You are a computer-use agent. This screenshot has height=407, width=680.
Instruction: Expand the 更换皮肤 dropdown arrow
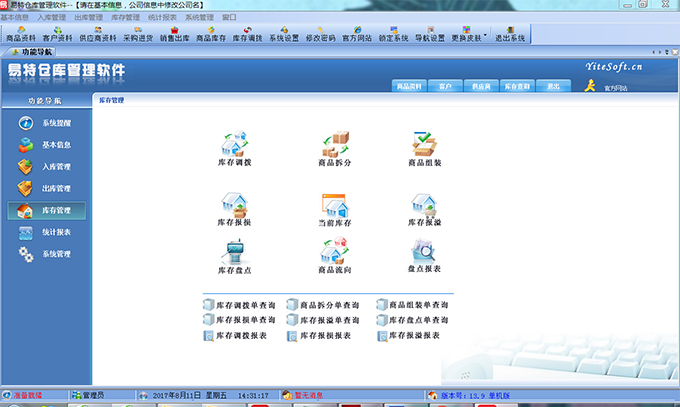[x=485, y=34]
